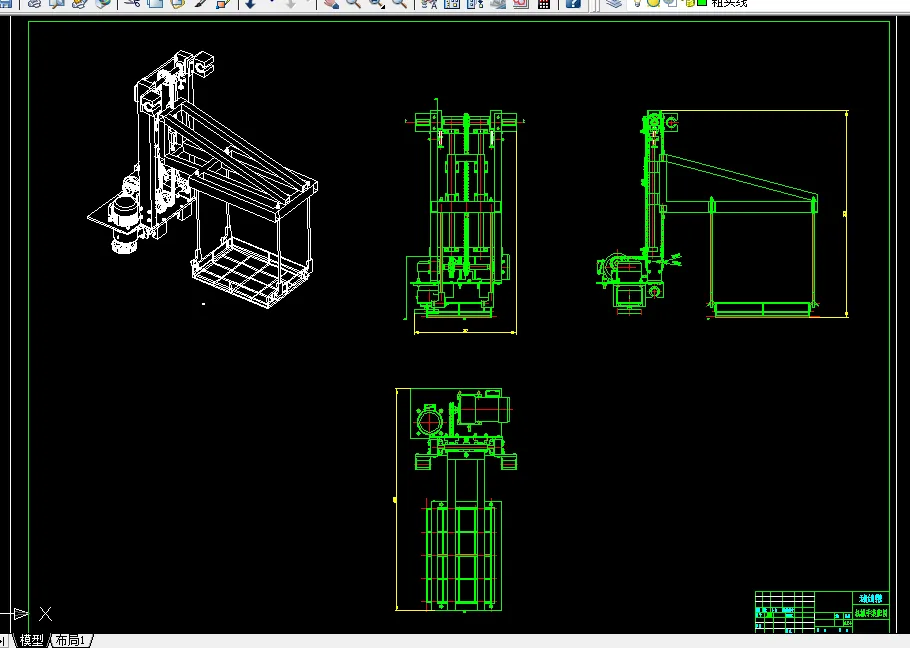Open the QuickCalc calculator icon
This screenshot has width=910, height=648.
tap(544, 3)
